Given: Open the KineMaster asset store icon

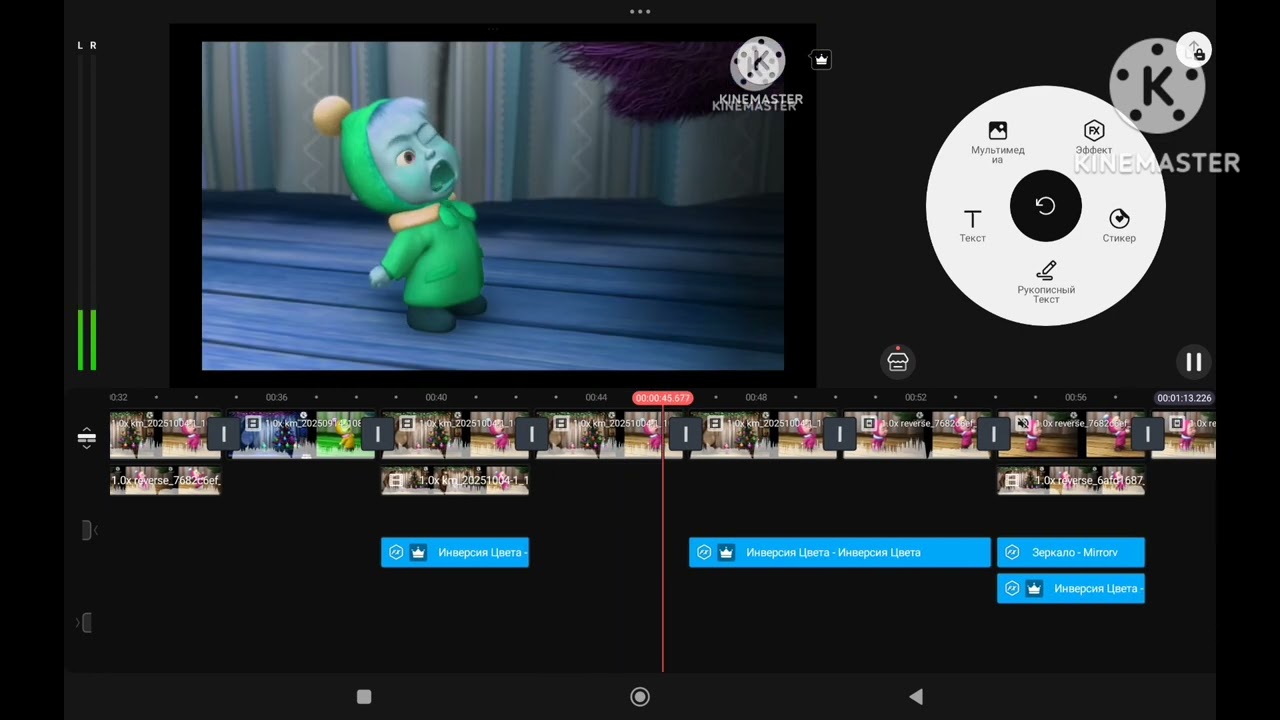Looking at the screenshot, I should (897, 361).
